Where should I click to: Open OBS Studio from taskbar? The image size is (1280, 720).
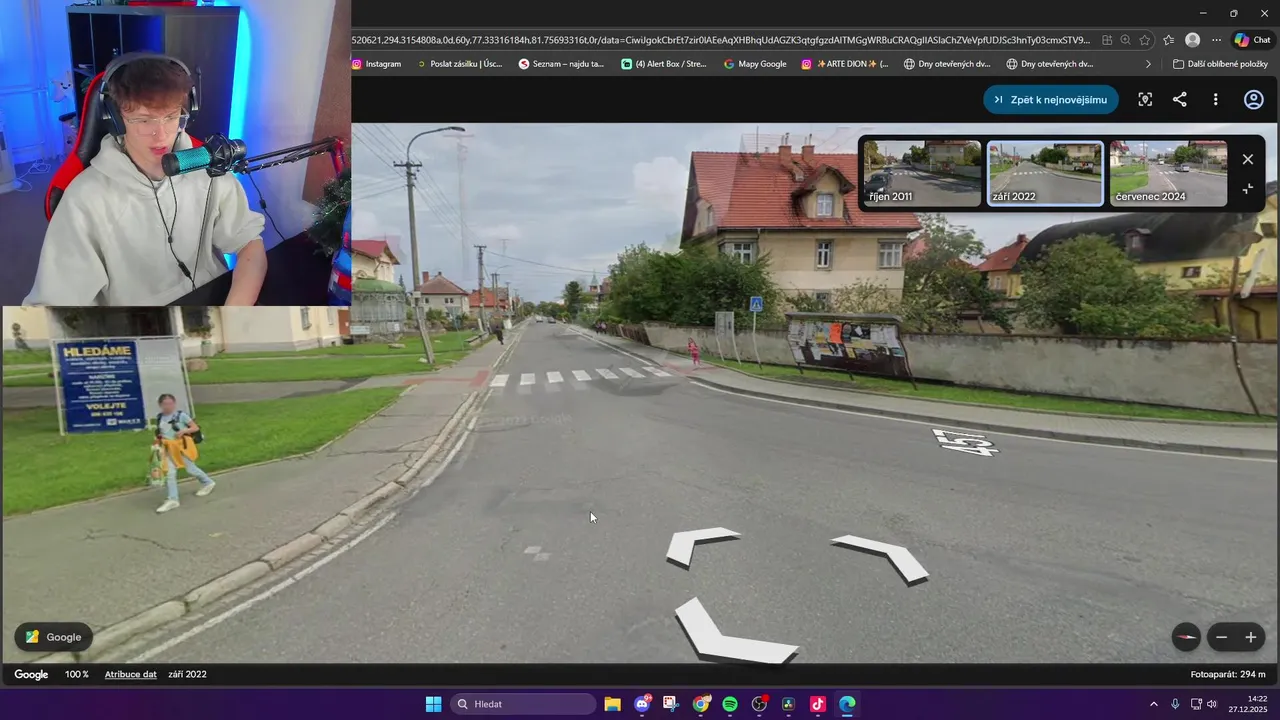coord(759,704)
